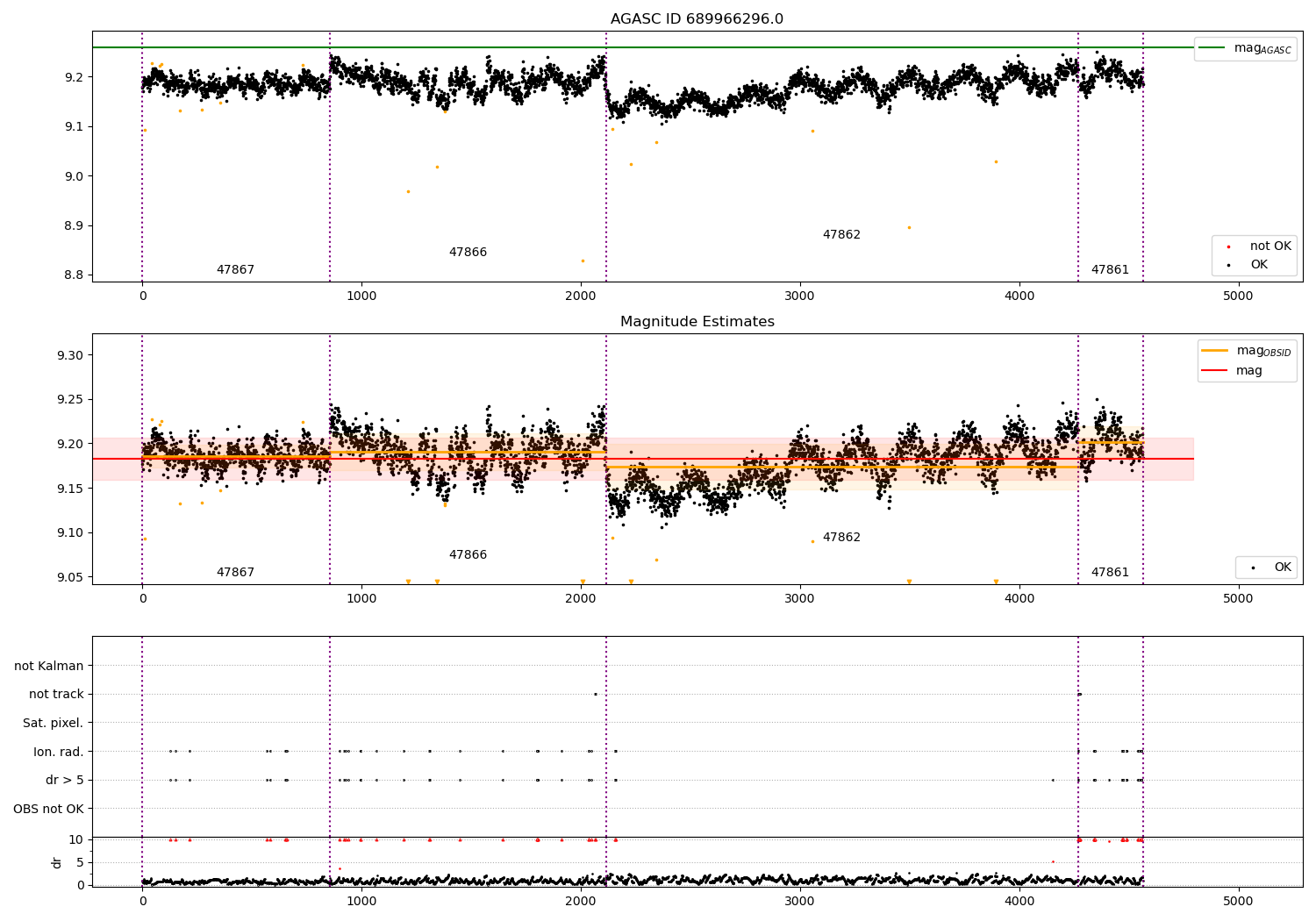
Task: Click the 5 tick on the dr axis
Action: click(x=80, y=863)
